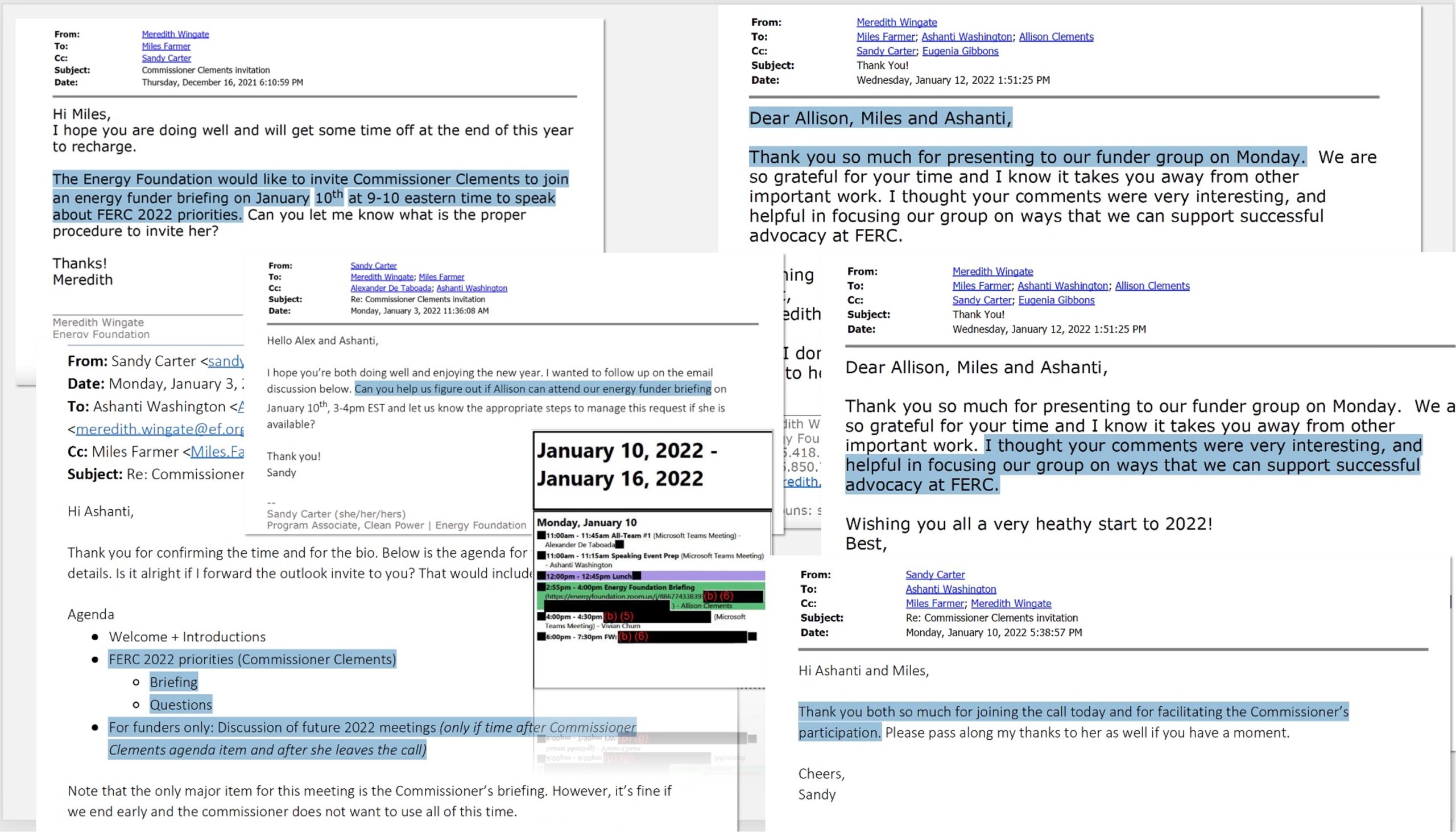Click sandy email link after From: Sandy Carter
Viewport: 1456px width, 832px height.
point(226,361)
